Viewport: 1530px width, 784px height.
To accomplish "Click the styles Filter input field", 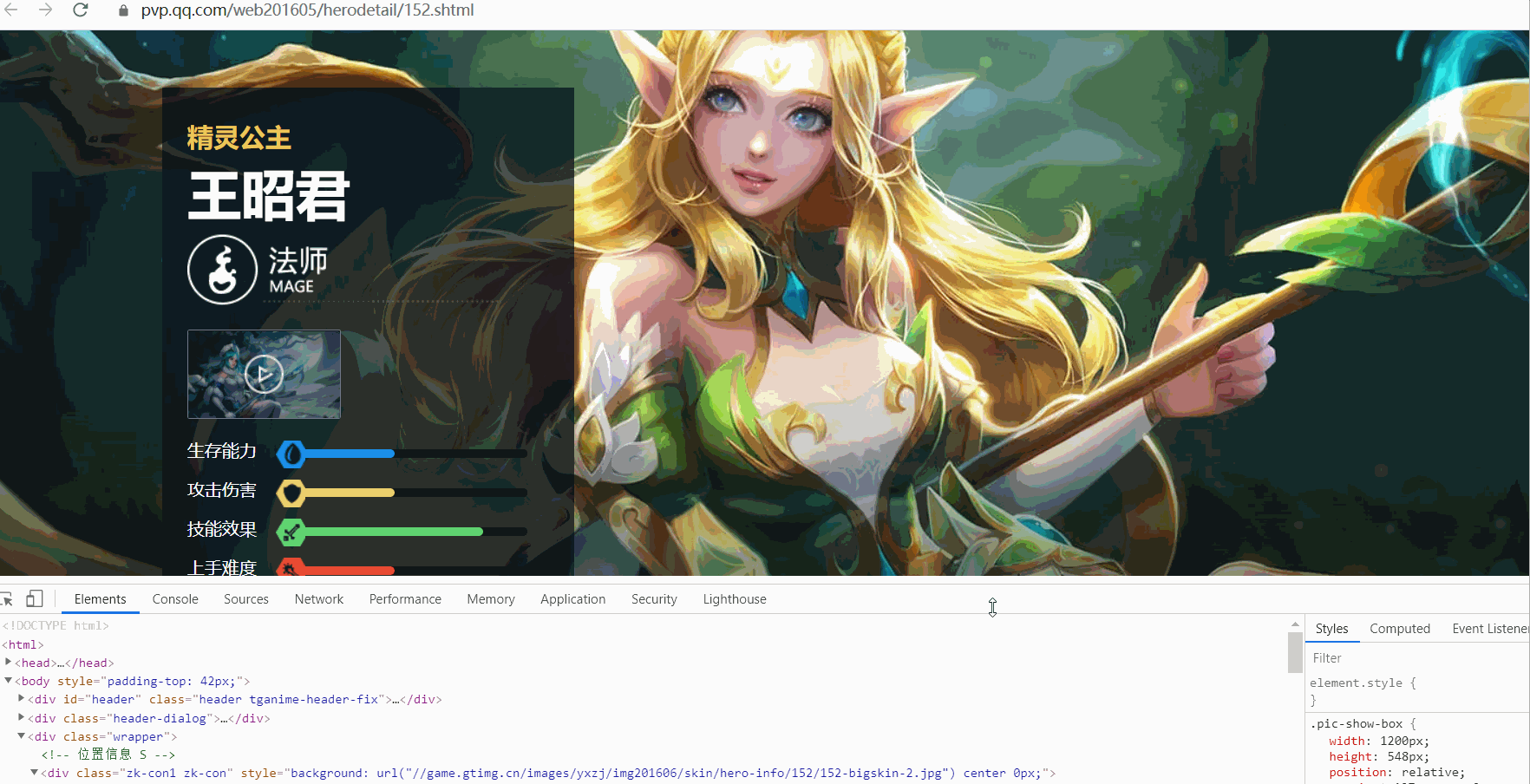I will 1416,658.
